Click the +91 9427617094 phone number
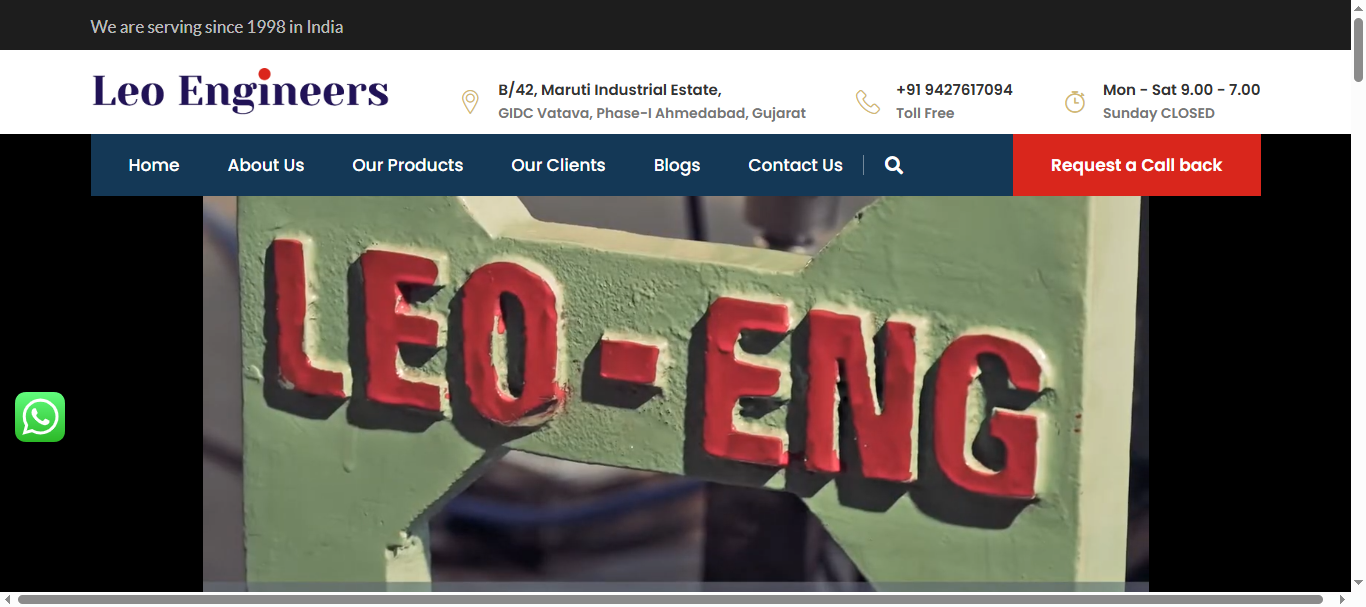The image size is (1366, 607). click(x=954, y=90)
